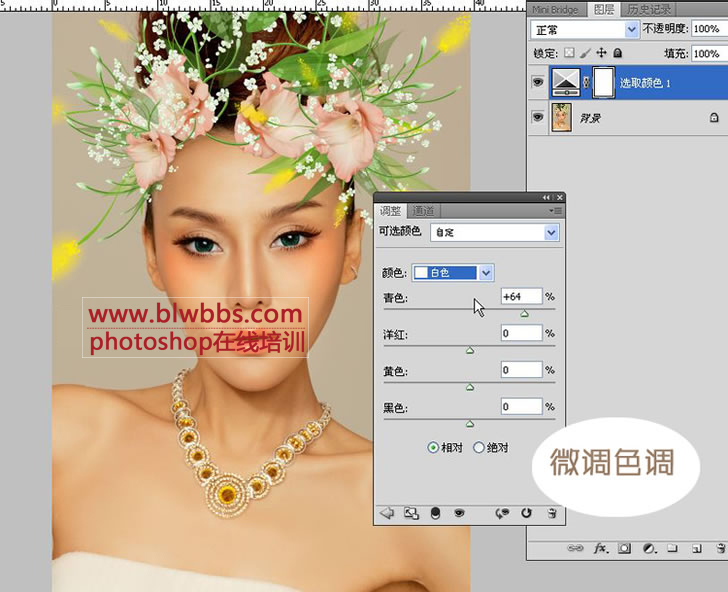Click the view previous state icon
Viewport: 728px width, 592px height.
point(502,513)
